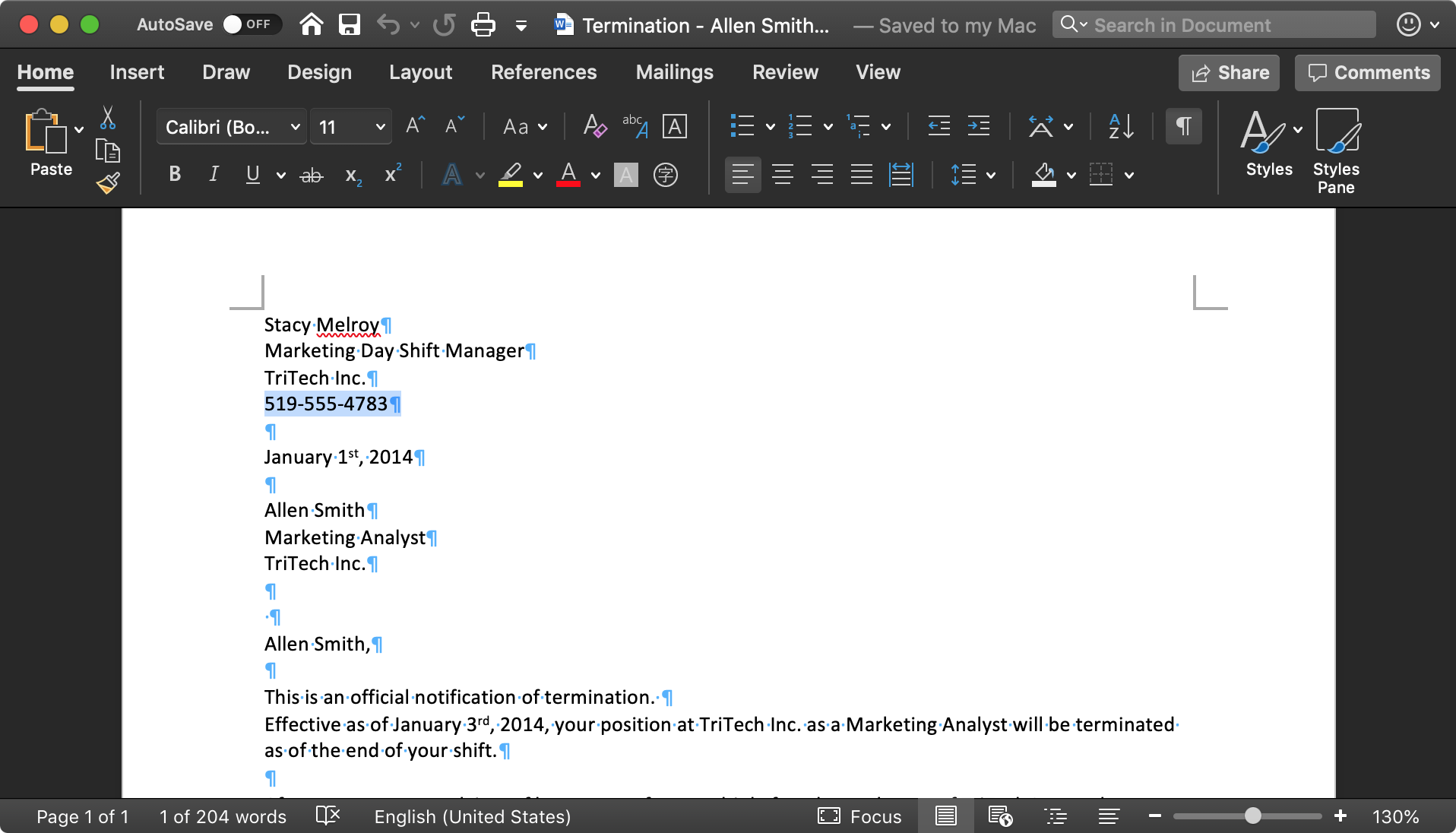Click the word count in status bar
Image resolution: width=1456 pixels, height=833 pixels.
click(x=223, y=816)
